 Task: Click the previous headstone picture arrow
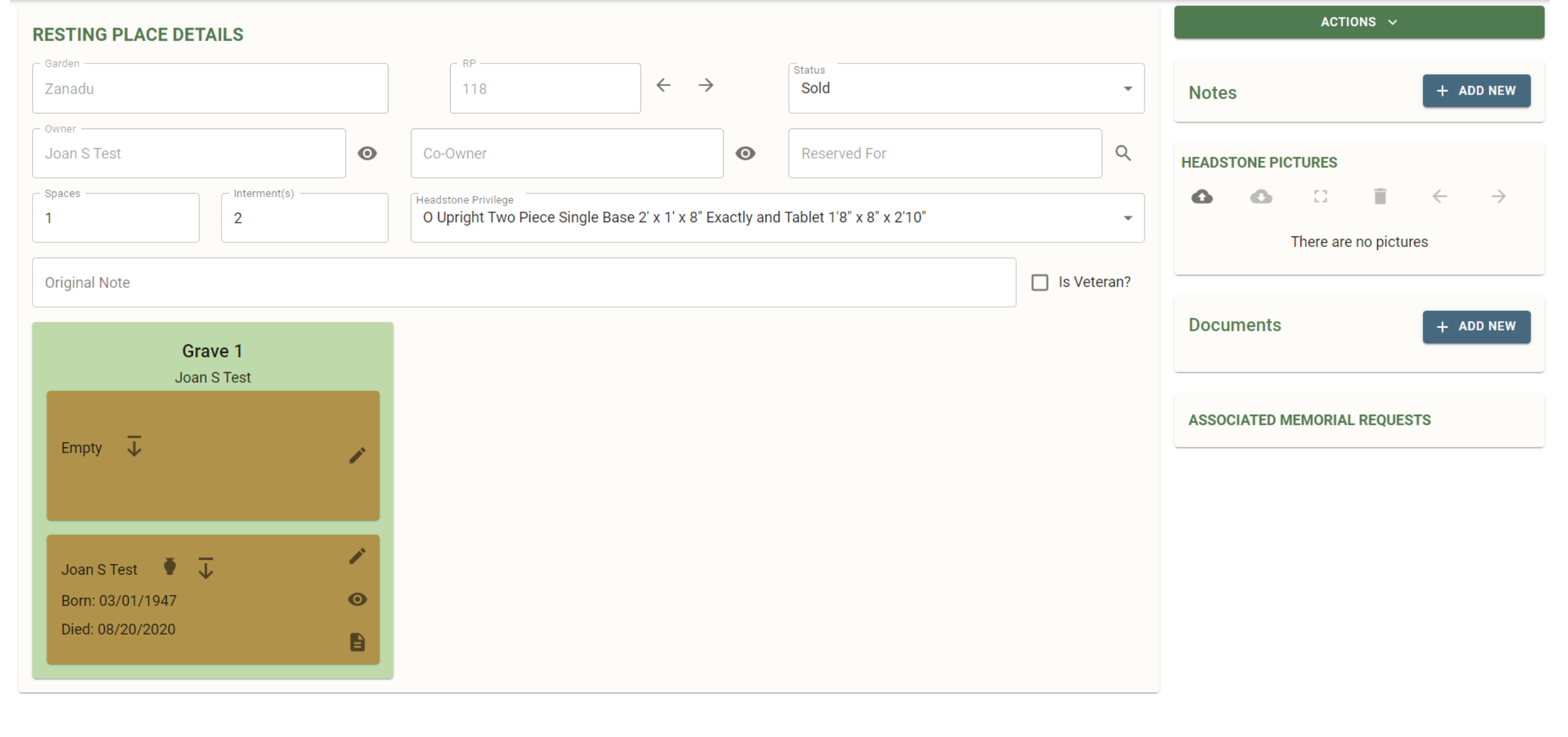1441,195
